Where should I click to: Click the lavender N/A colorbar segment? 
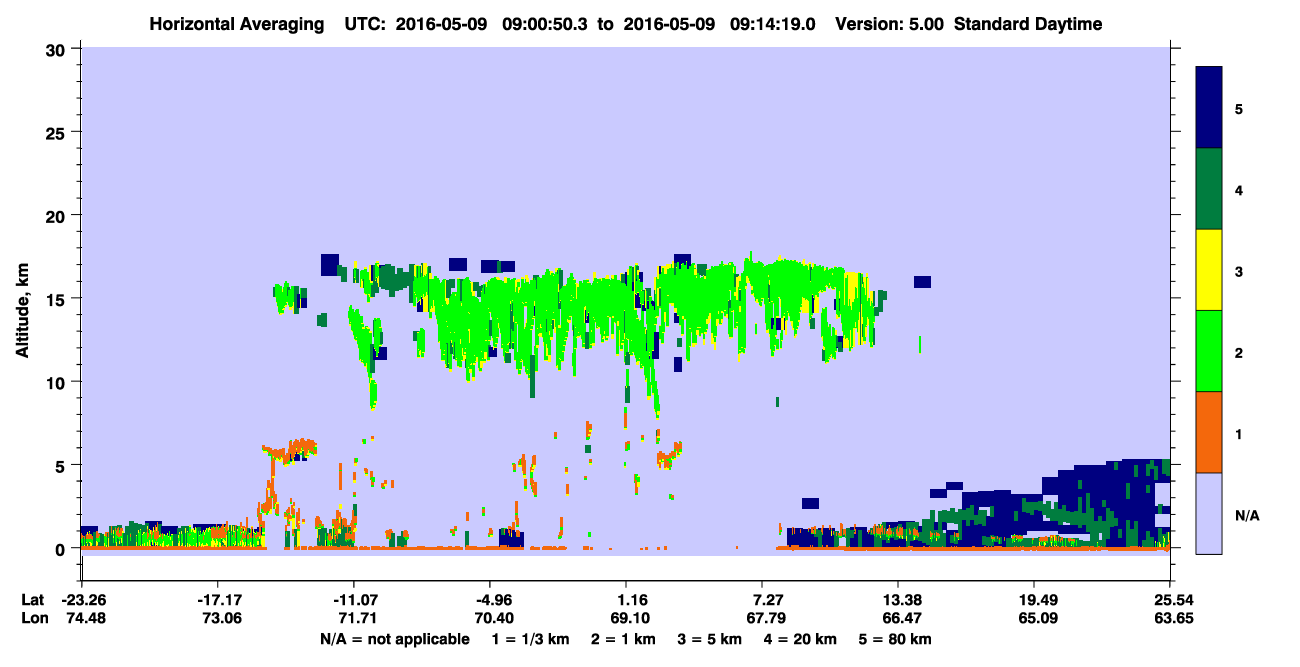click(1210, 513)
